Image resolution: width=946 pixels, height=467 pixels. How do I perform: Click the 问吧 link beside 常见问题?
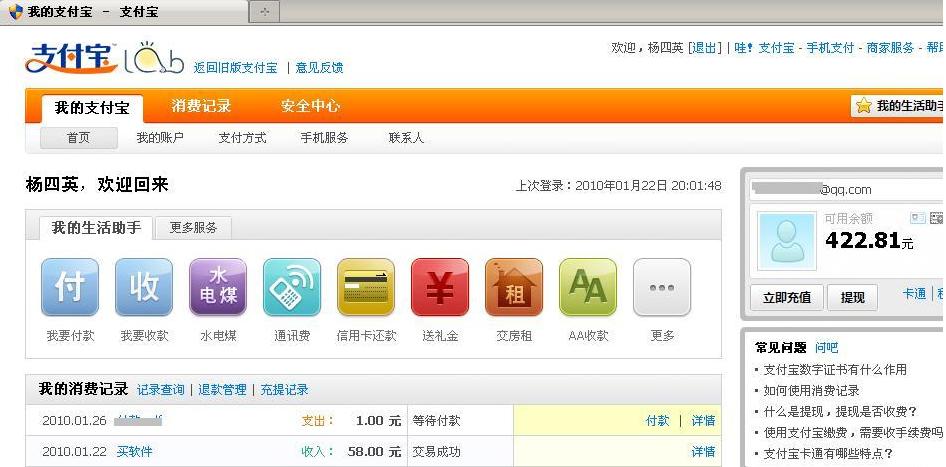pyautogui.click(x=827, y=348)
